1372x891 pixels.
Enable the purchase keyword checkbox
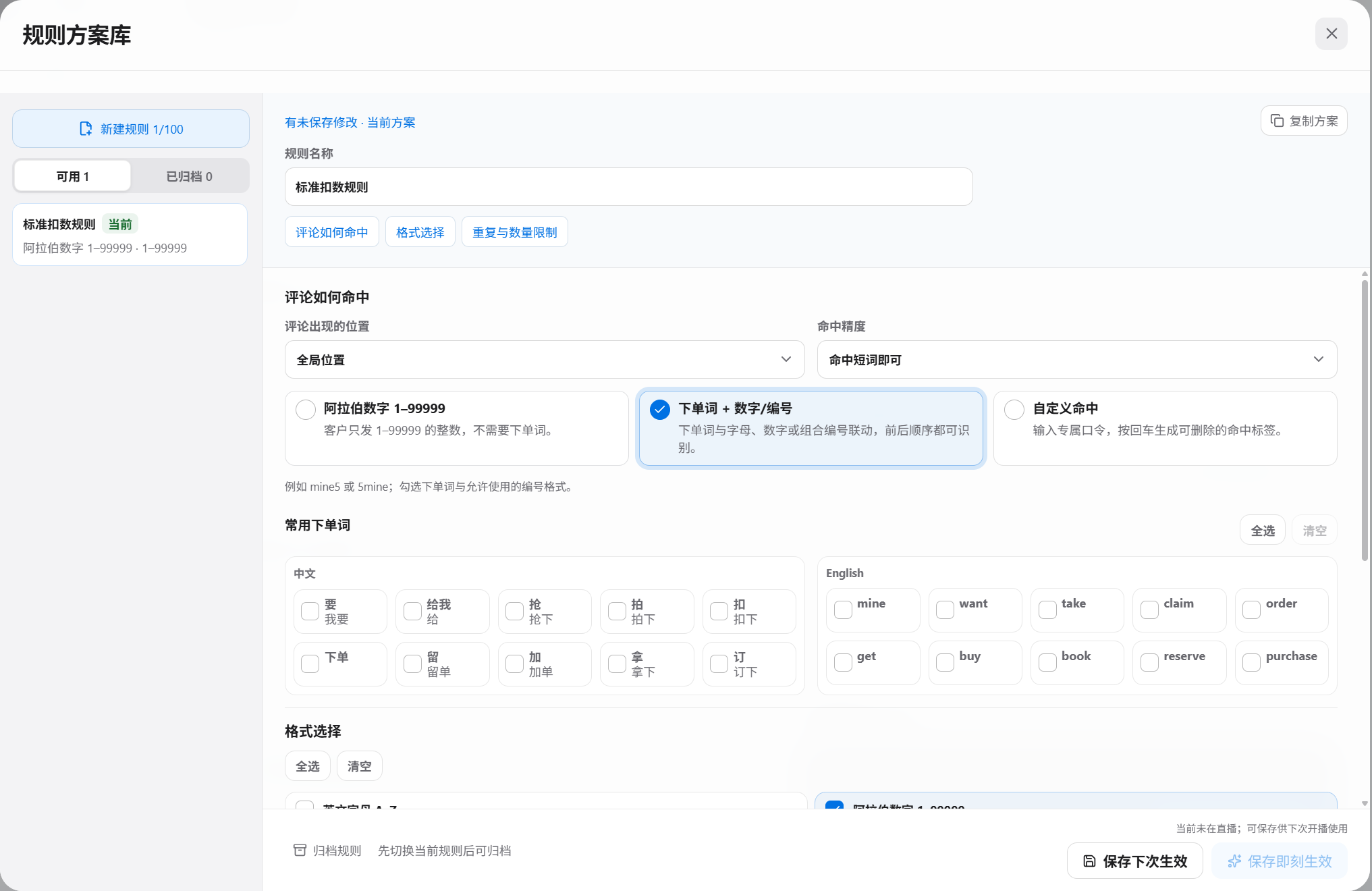pyautogui.click(x=1251, y=662)
